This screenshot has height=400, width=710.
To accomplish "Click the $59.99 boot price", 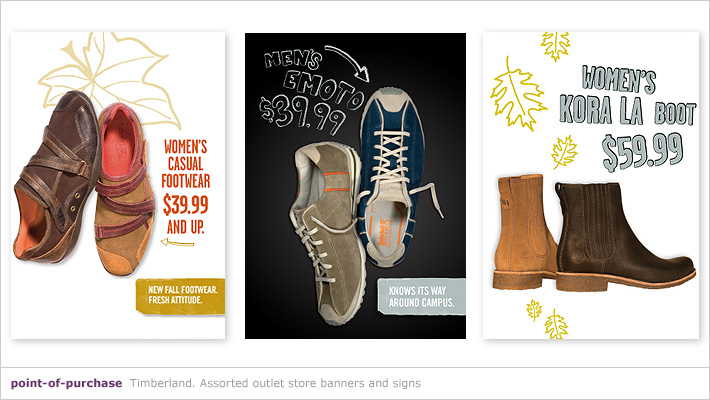I will tap(643, 152).
